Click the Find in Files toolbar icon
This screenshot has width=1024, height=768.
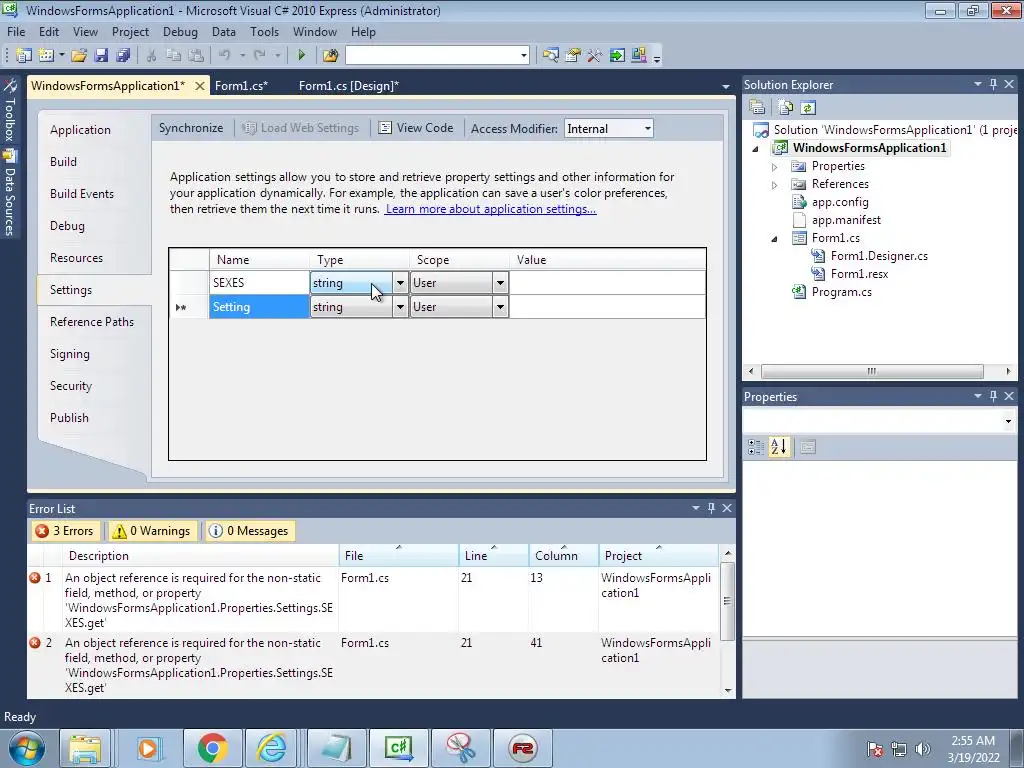(330, 56)
